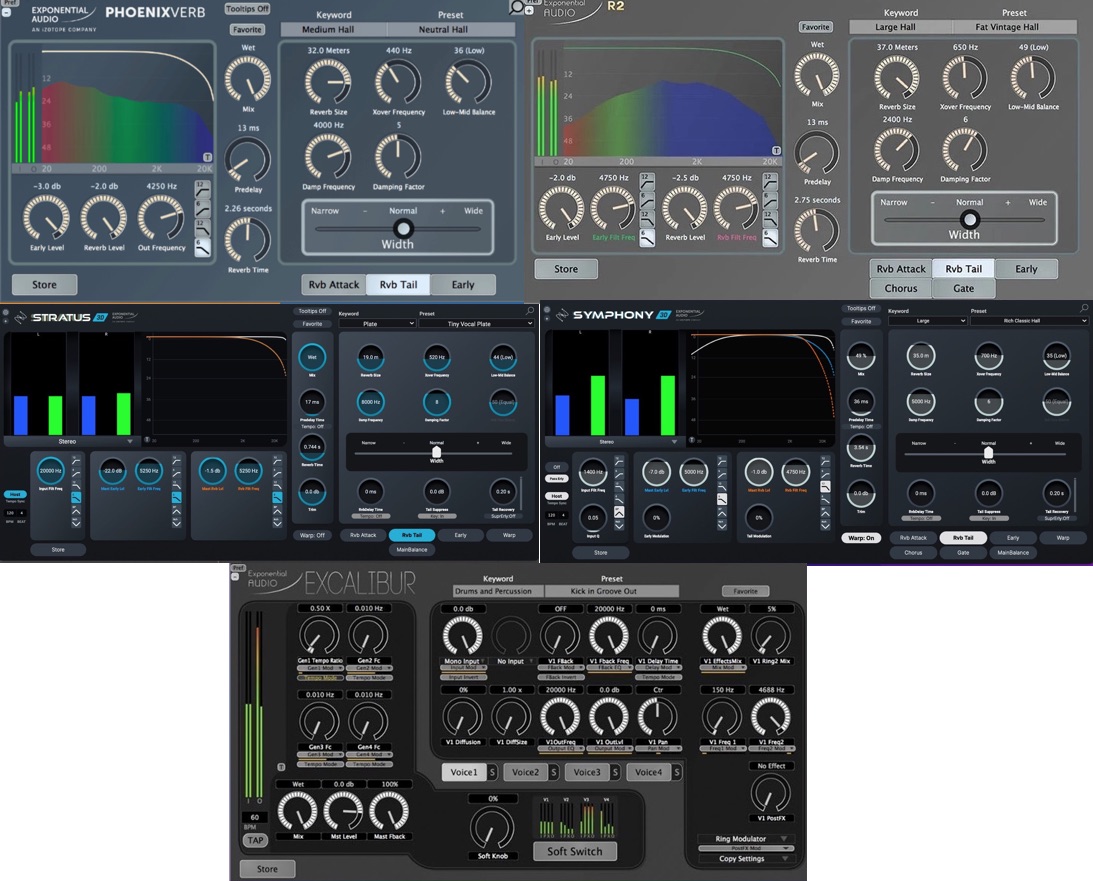The height and width of the screenshot is (881, 1093).
Task: Click PhoenixVerb Keyword field Medium Hall
Action: [x=334, y=29]
